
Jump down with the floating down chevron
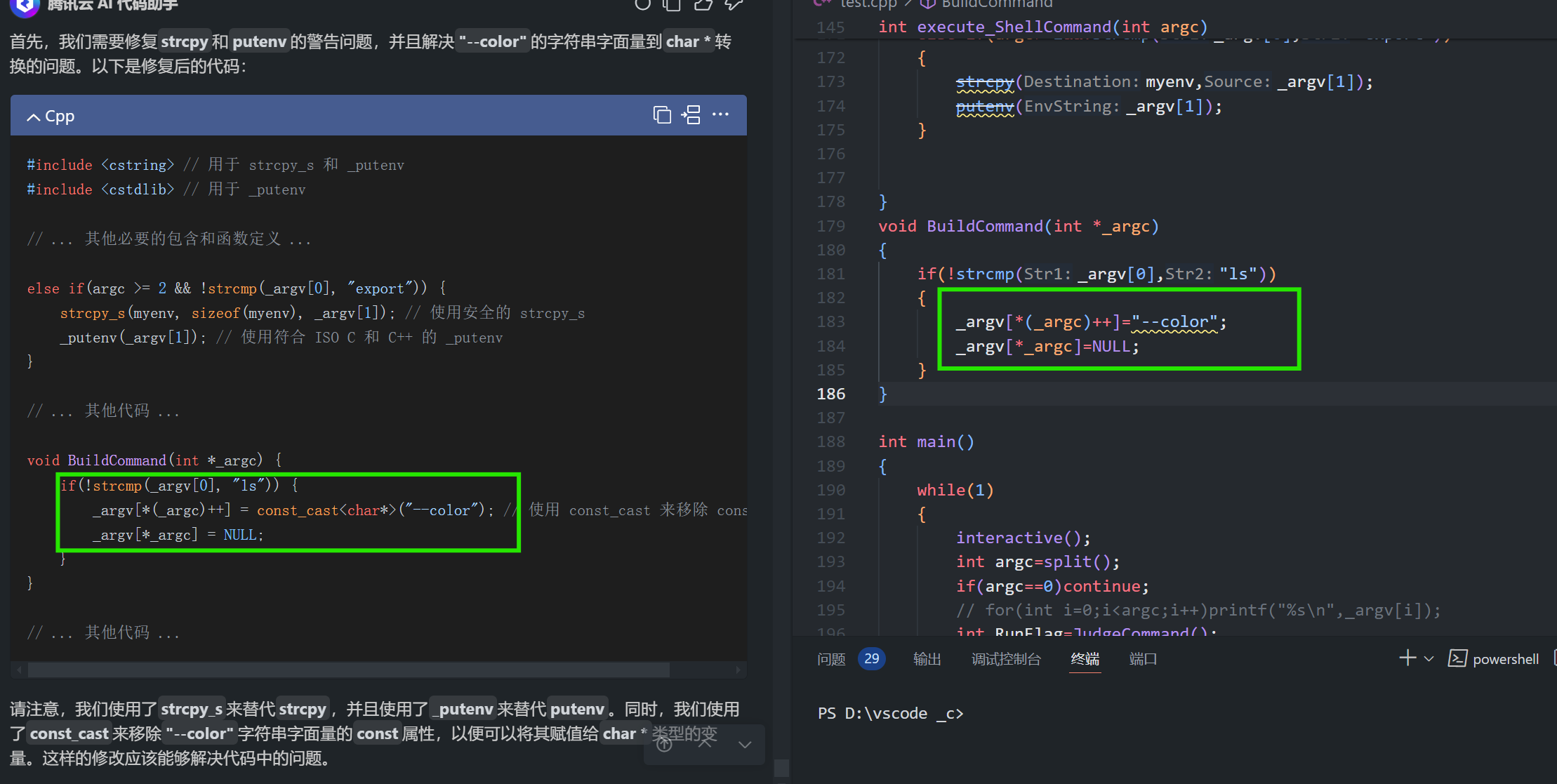[745, 745]
